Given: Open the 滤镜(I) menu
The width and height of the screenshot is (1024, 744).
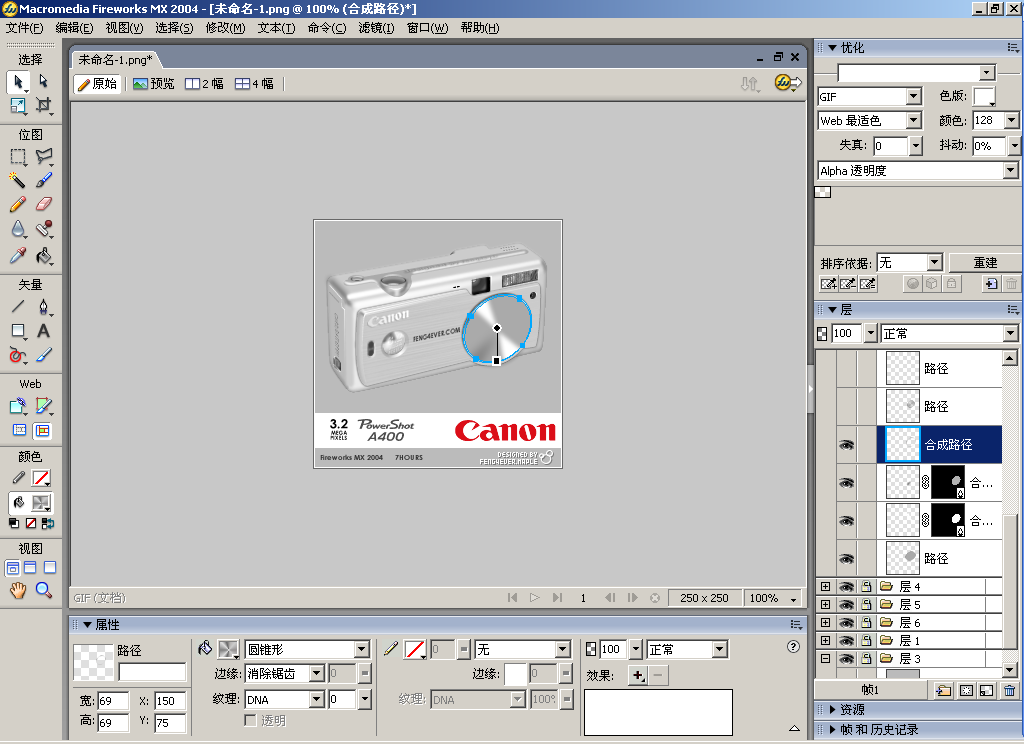Looking at the screenshot, I should (376, 27).
